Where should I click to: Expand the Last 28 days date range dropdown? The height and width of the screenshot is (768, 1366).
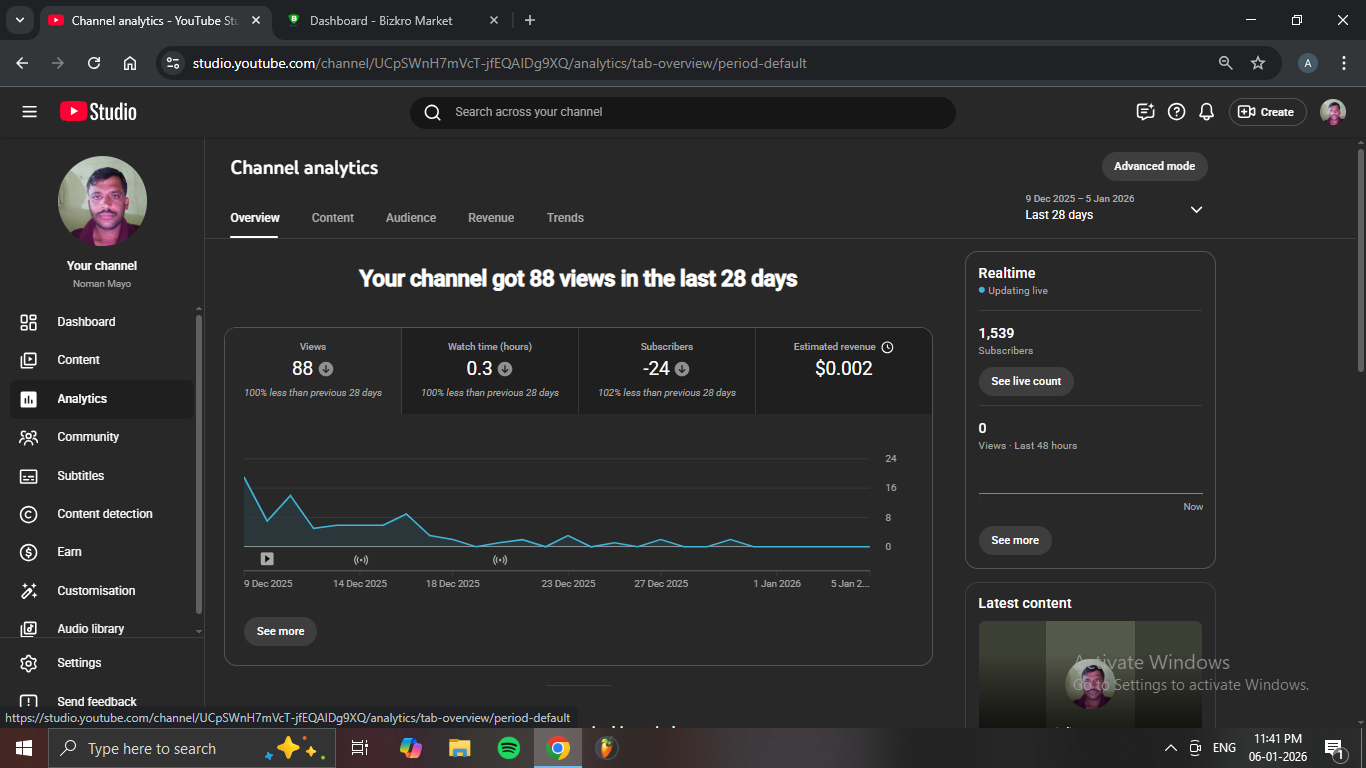[1196, 209]
